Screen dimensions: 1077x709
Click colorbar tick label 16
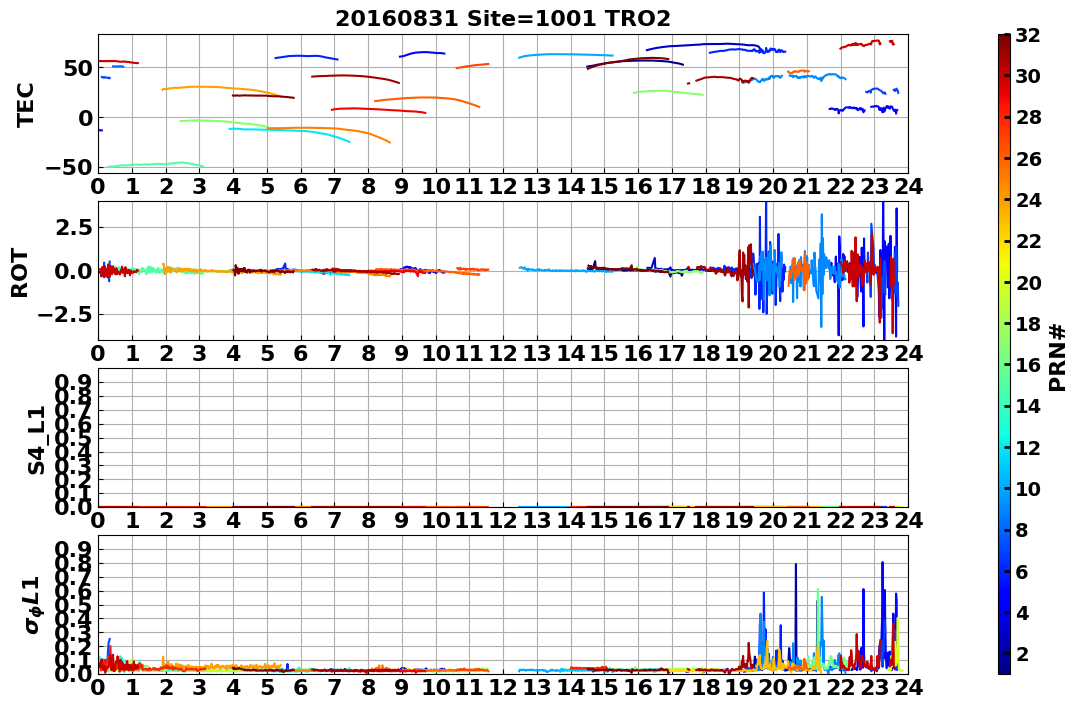(x=1028, y=365)
